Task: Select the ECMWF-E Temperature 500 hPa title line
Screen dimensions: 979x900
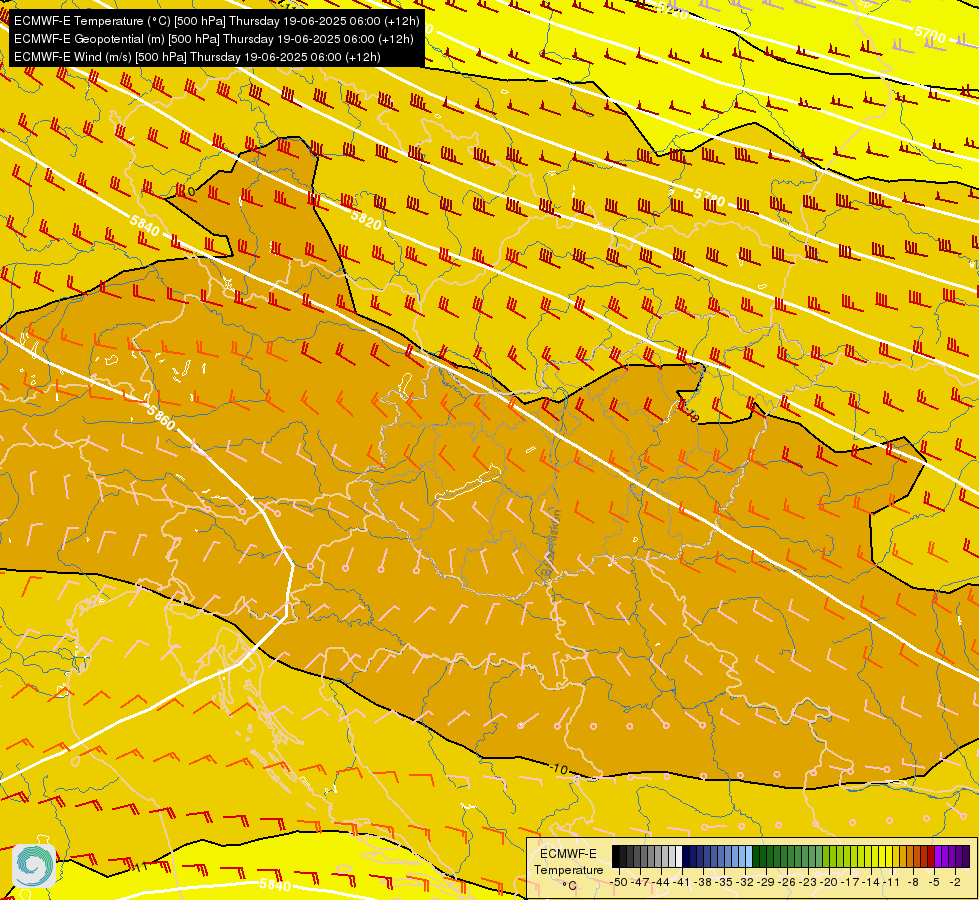Action: 216,21
